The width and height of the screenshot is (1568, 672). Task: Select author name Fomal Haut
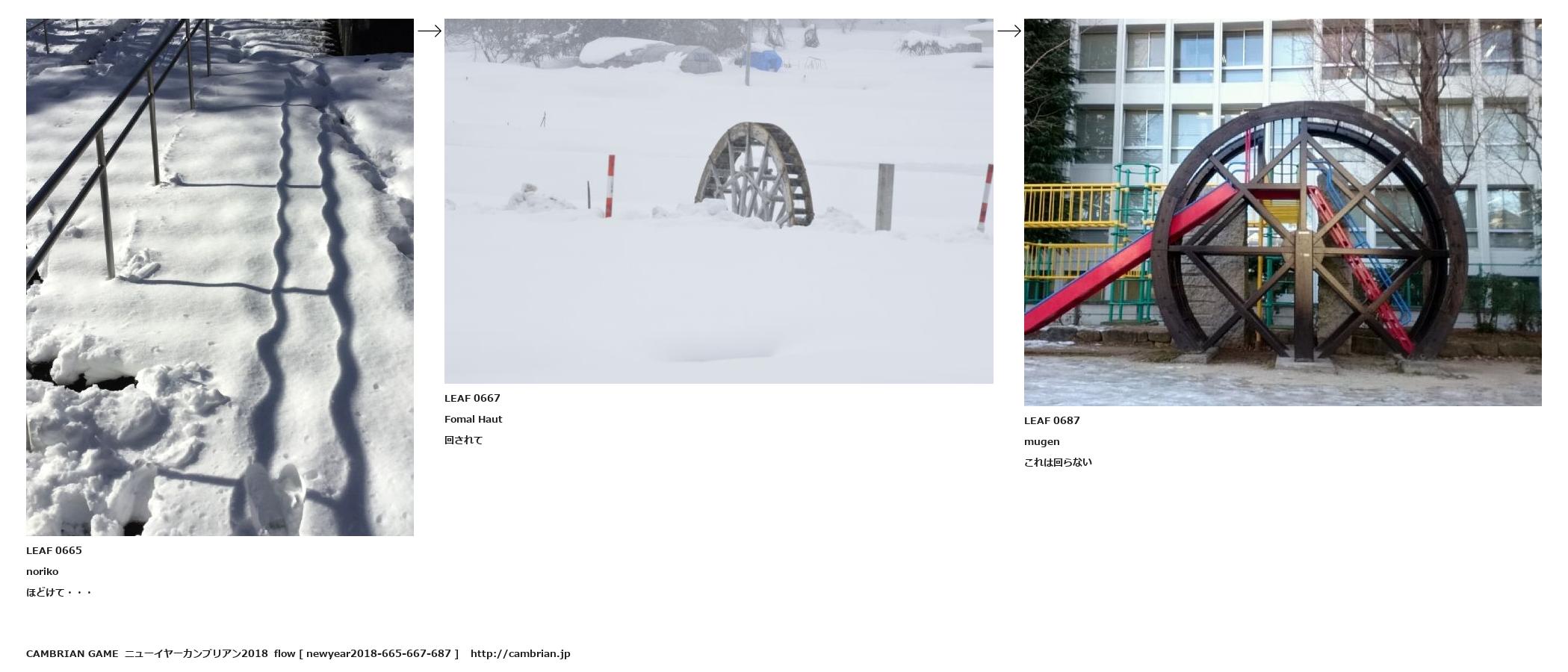tap(473, 419)
